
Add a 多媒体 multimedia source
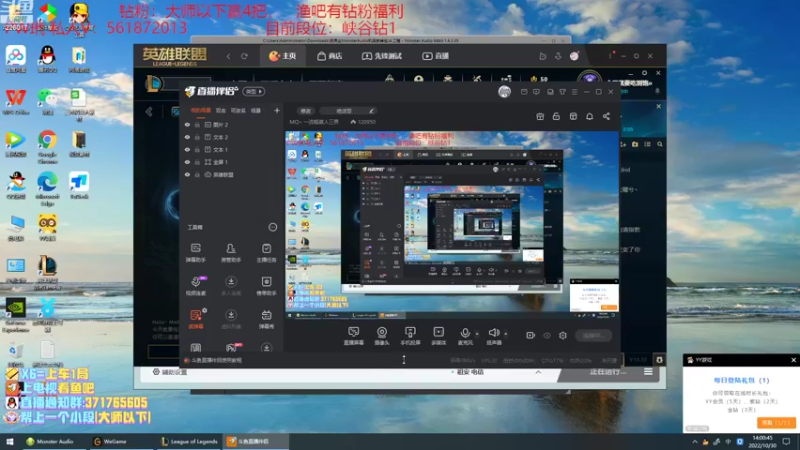click(x=438, y=336)
